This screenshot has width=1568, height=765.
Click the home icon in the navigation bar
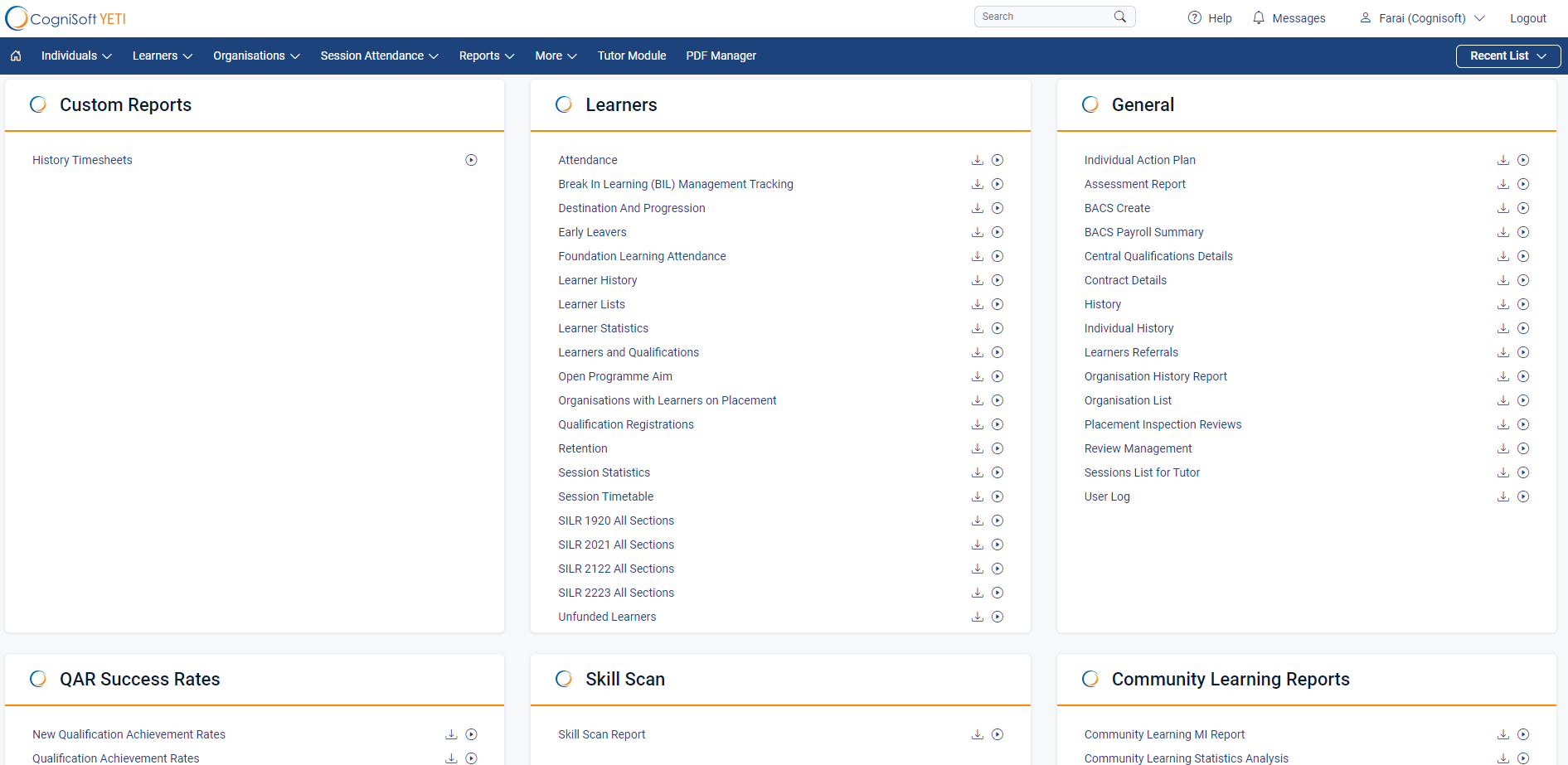17,56
